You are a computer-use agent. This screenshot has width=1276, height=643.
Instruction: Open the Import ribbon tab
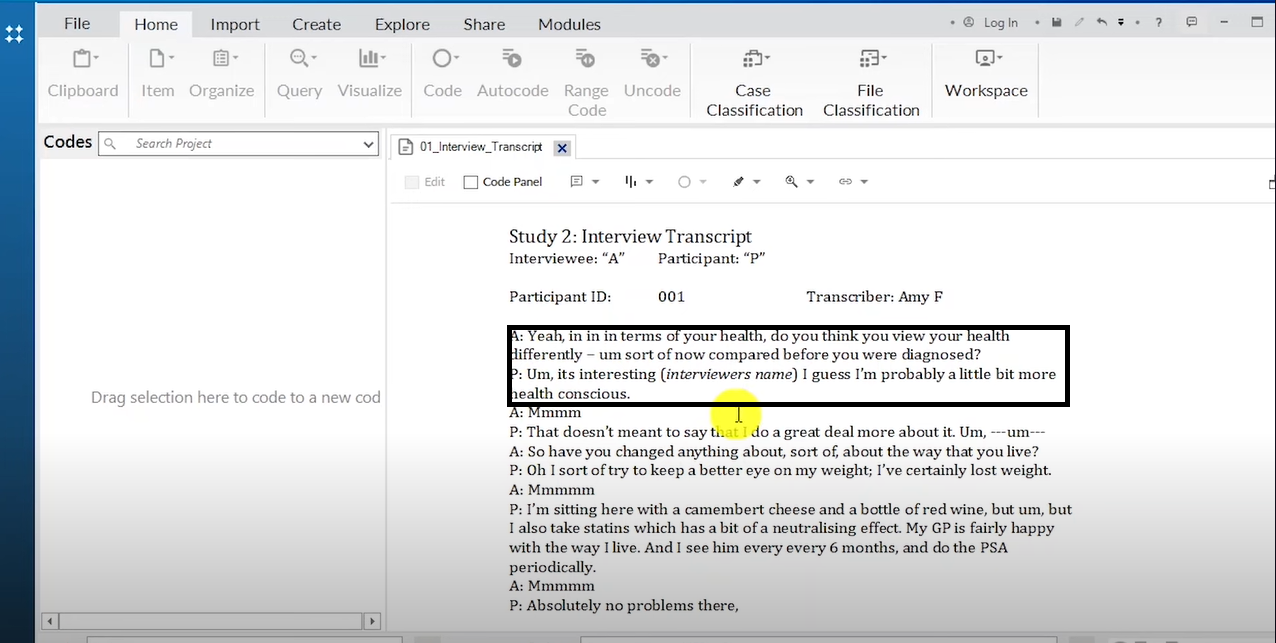pos(235,24)
